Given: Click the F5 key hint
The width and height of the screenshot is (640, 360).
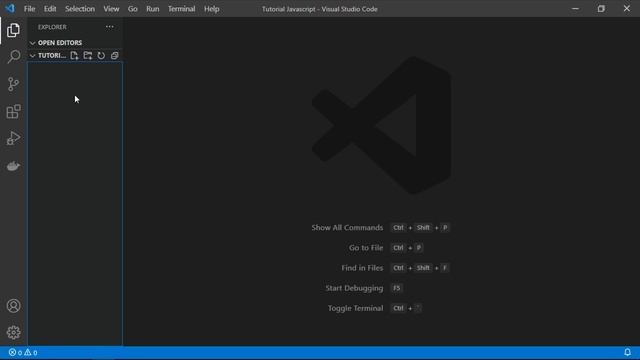Looking at the screenshot, I should point(396,288).
